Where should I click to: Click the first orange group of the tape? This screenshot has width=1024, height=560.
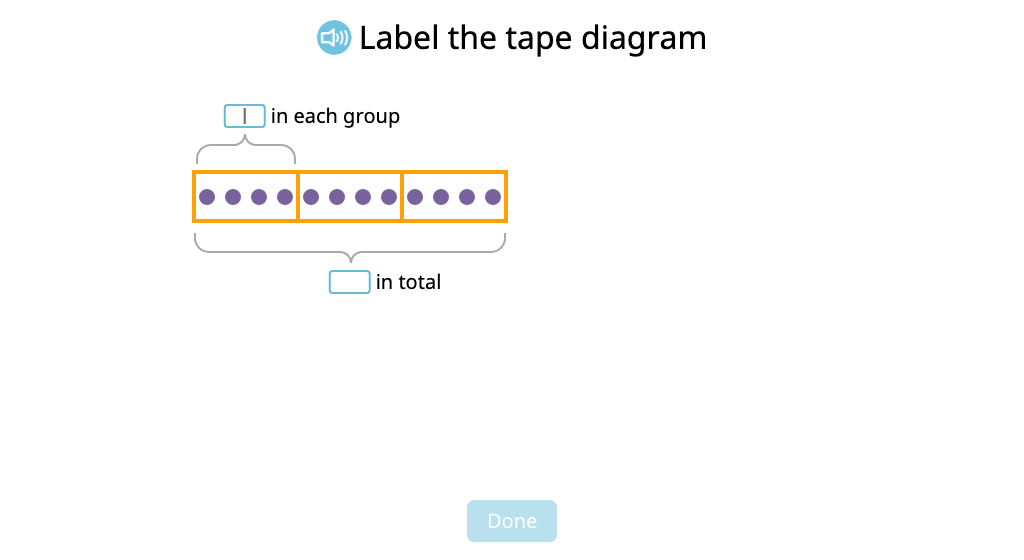pyautogui.click(x=246, y=196)
